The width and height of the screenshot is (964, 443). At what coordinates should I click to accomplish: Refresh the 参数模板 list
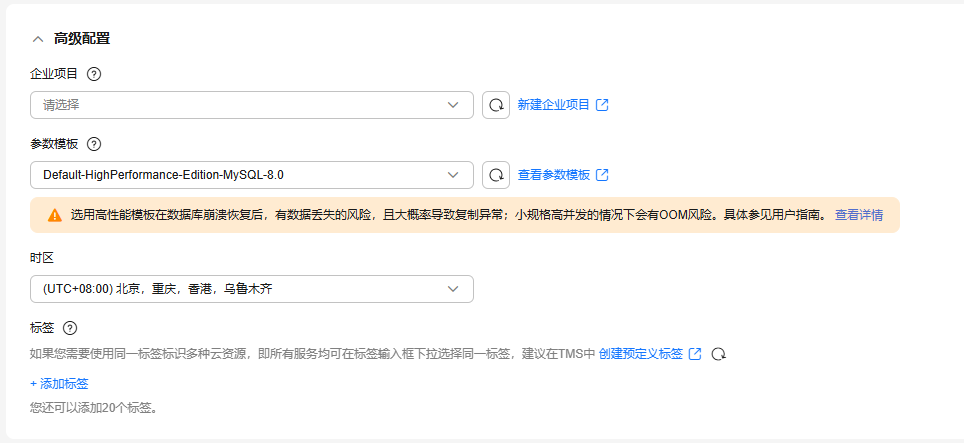coord(496,175)
